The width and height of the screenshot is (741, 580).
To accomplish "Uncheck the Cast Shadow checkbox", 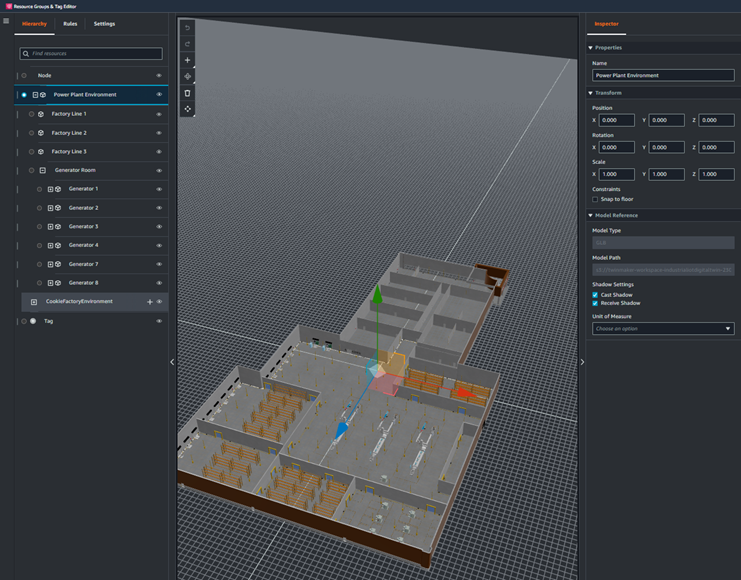I will [595, 295].
